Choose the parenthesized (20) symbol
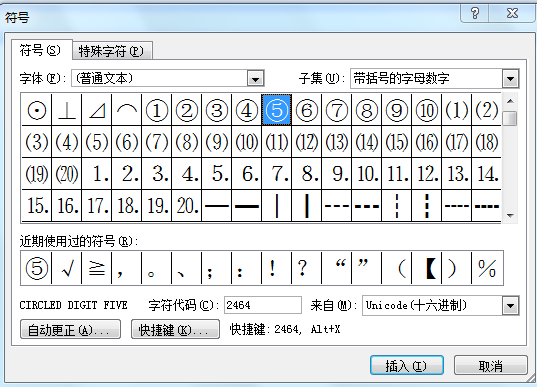537x387 pixels. tap(67, 174)
